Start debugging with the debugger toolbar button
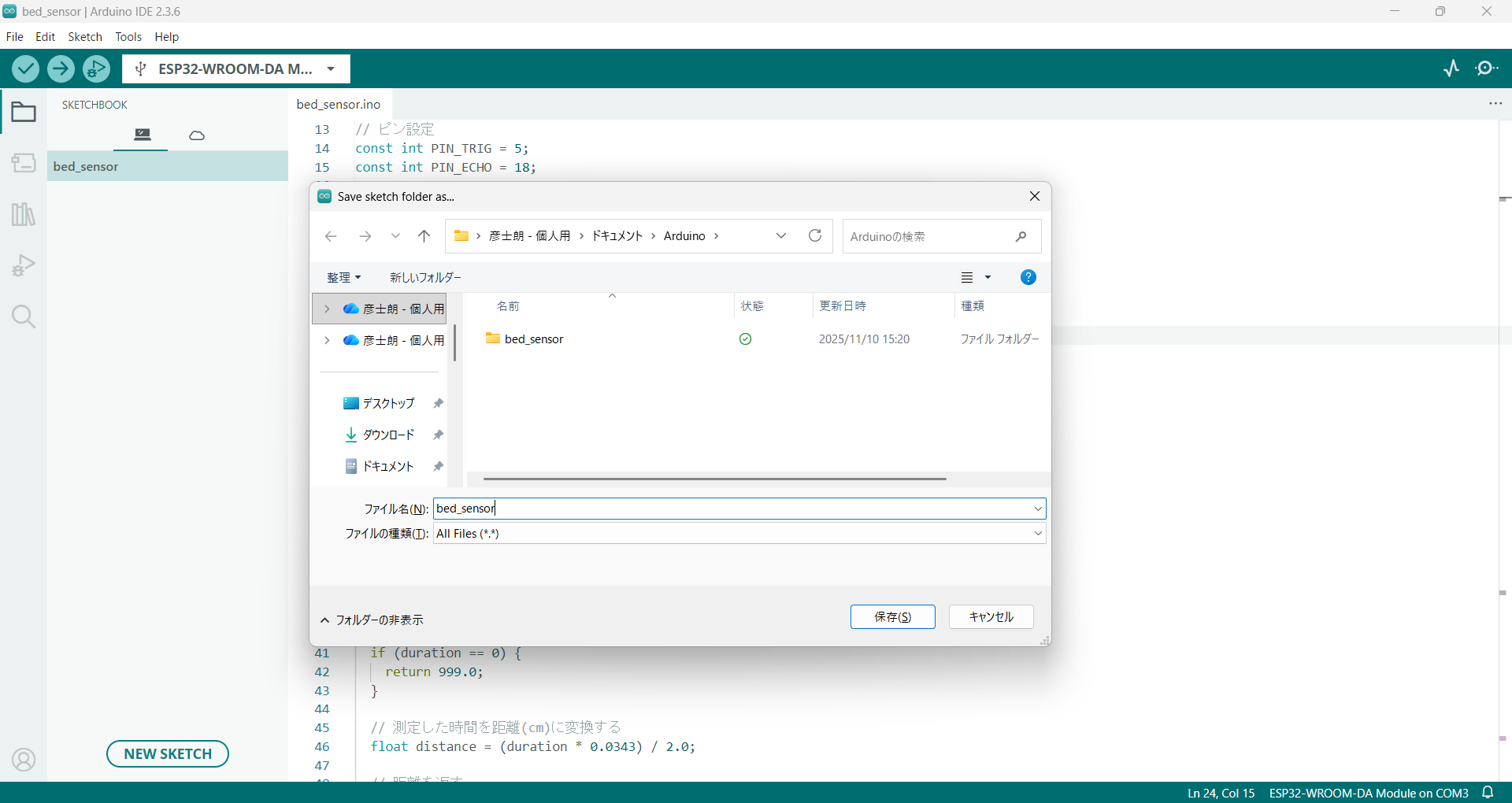Viewport: 1512px width, 803px height. pyautogui.click(x=96, y=69)
